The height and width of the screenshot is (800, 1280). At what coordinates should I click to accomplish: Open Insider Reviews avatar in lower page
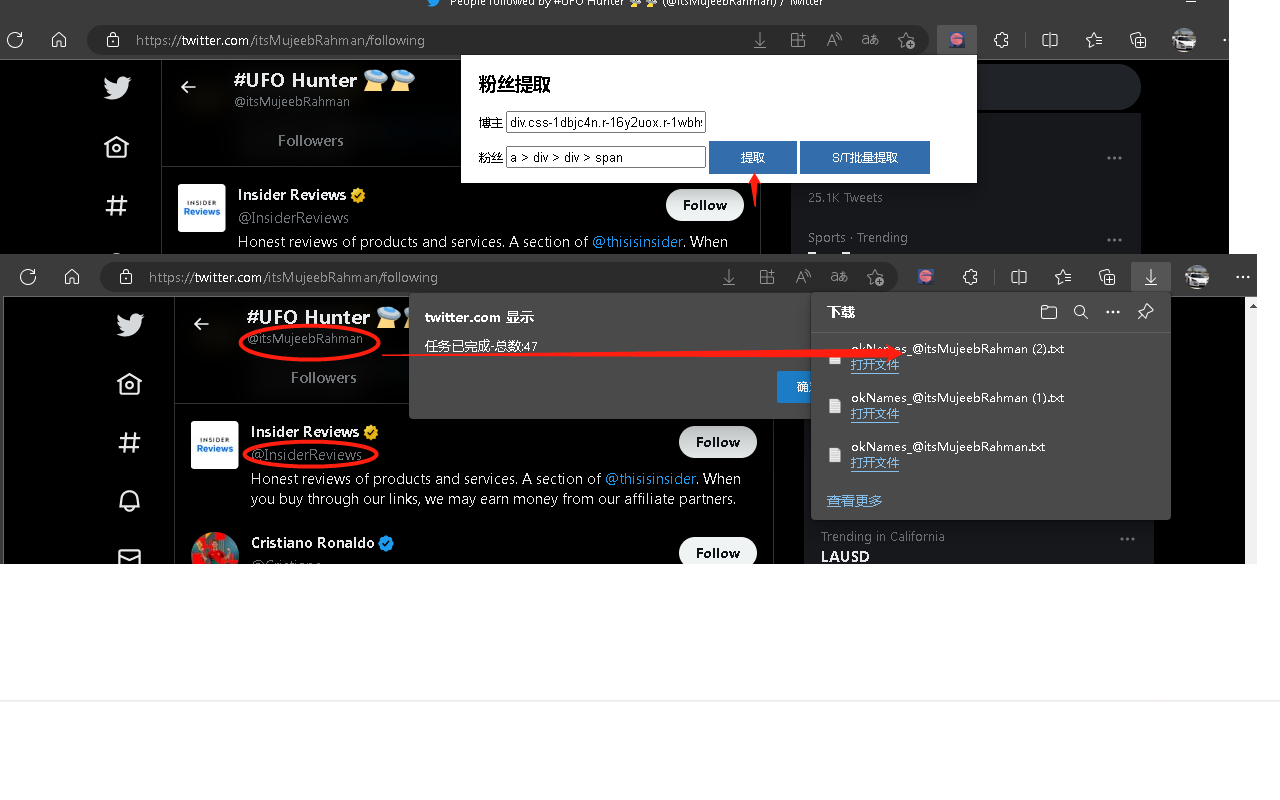click(x=215, y=445)
